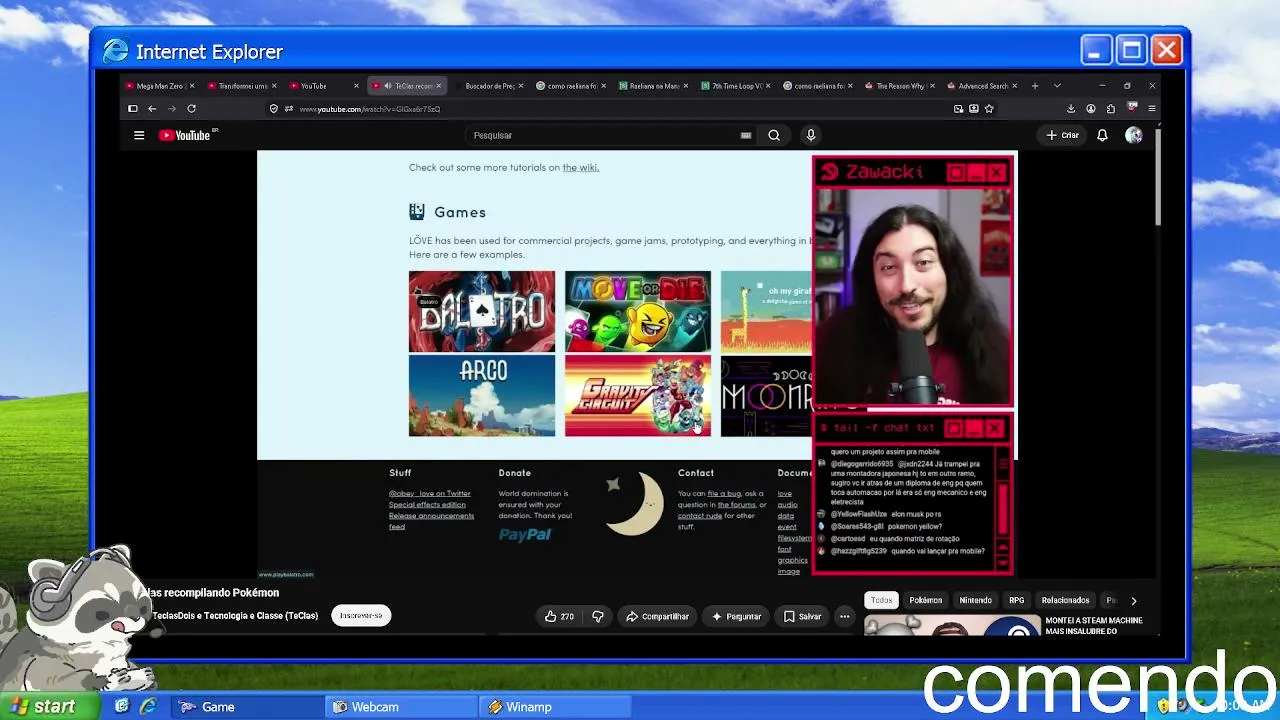Close the Zawacki webcam overlay window
The height and width of the screenshot is (720, 1280).
click(997, 173)
